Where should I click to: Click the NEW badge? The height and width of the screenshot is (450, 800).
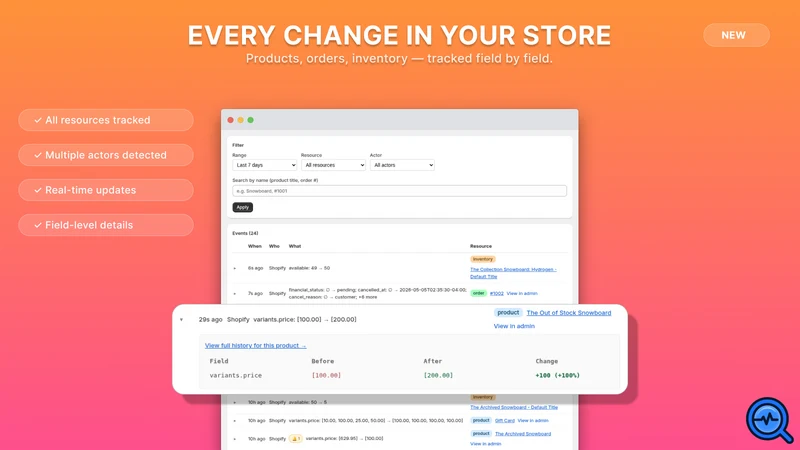coord(736,35)
